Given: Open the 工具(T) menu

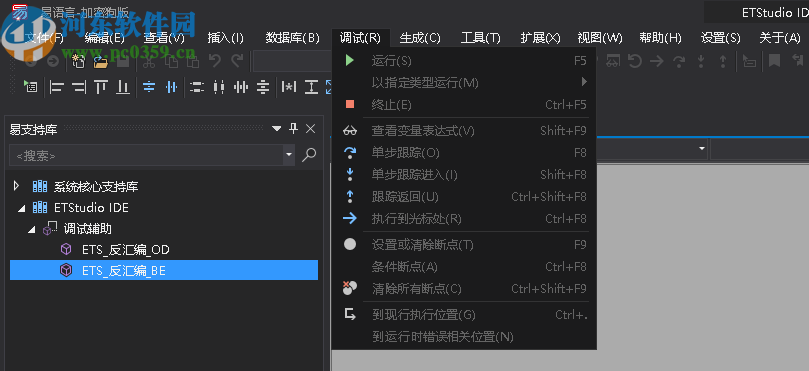Looking at the screenshot, I should click(480, 38).
